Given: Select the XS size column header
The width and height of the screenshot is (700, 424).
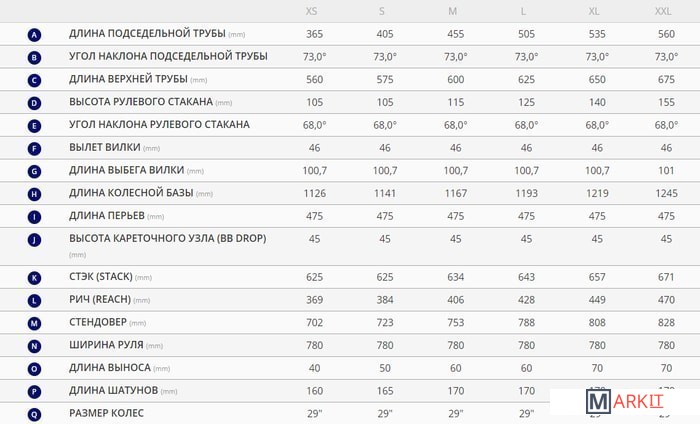Looking at the screenshot, I should point(314,11).
